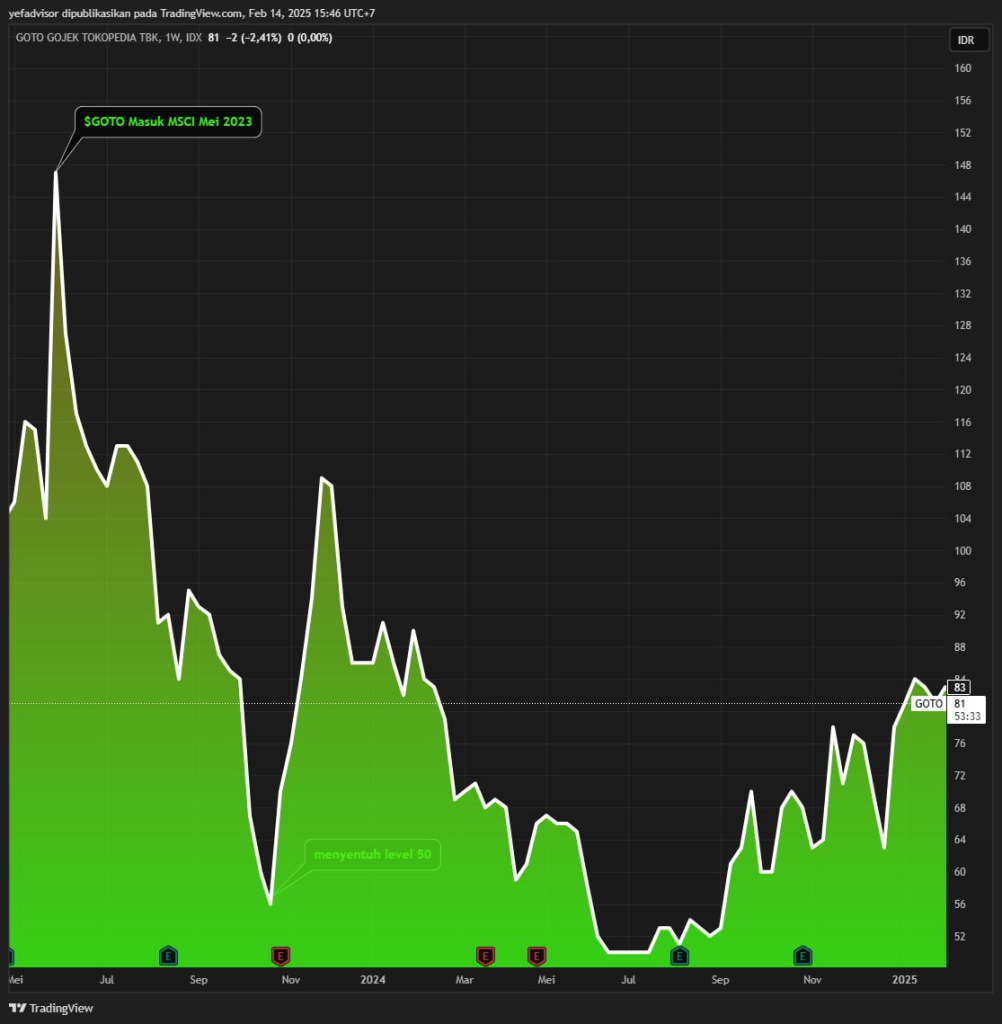Click the '100' price axis label
This screenshot has height=1024, width=1002.
tap(963, 551)
